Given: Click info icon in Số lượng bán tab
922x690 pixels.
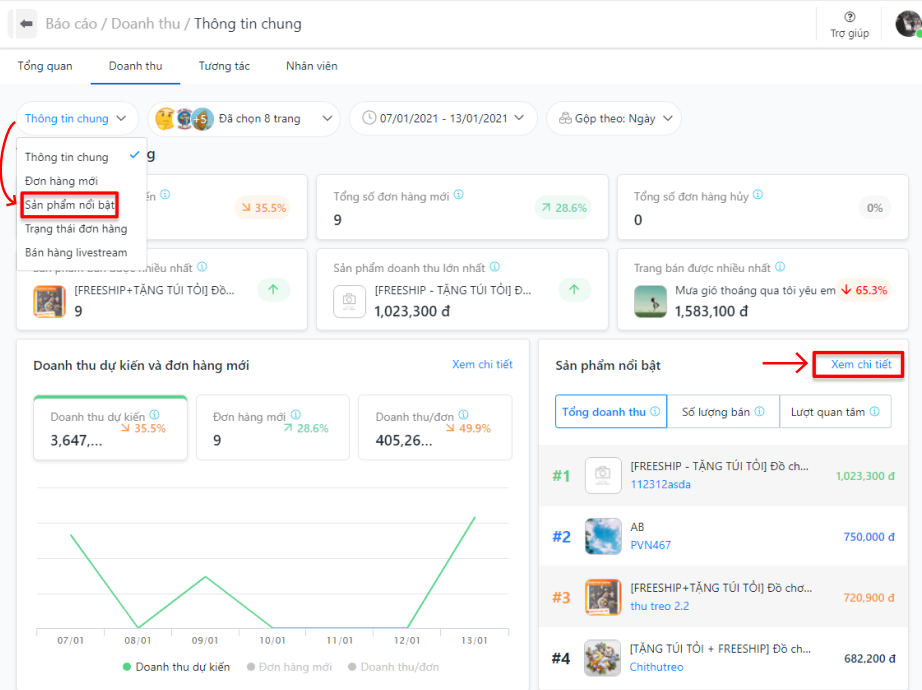Looking at the screenshot, I should pyautogui.click(x=759, y=412).
